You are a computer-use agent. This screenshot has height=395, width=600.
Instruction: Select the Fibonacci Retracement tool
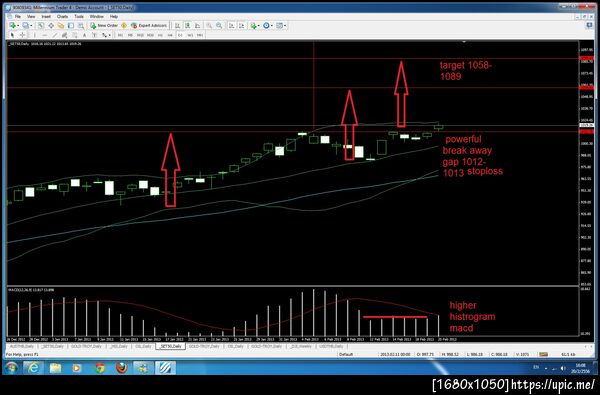74,35
